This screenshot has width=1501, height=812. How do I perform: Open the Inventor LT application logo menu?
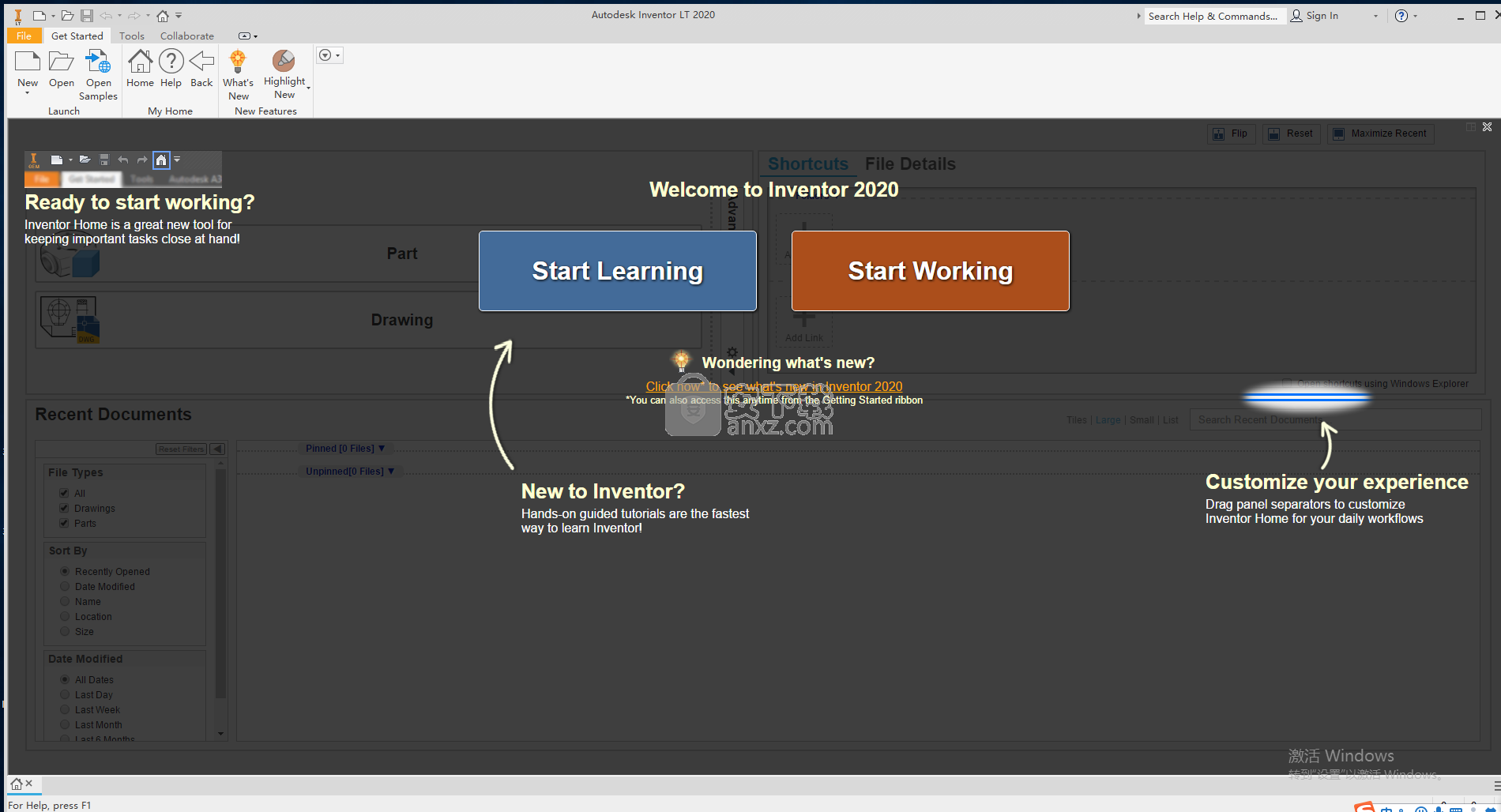click(17, 16)
